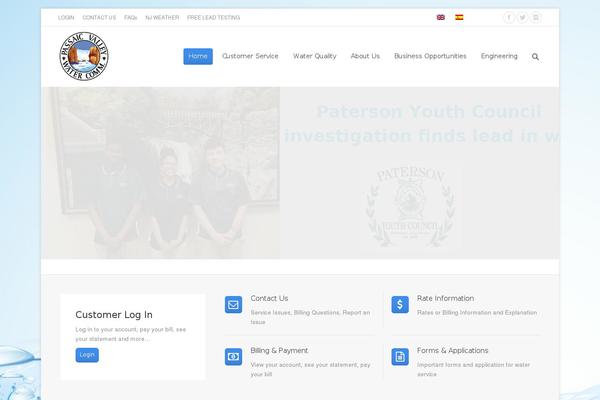Open the Contact Us heading link

pyautogui.click(x=269, y=298)
